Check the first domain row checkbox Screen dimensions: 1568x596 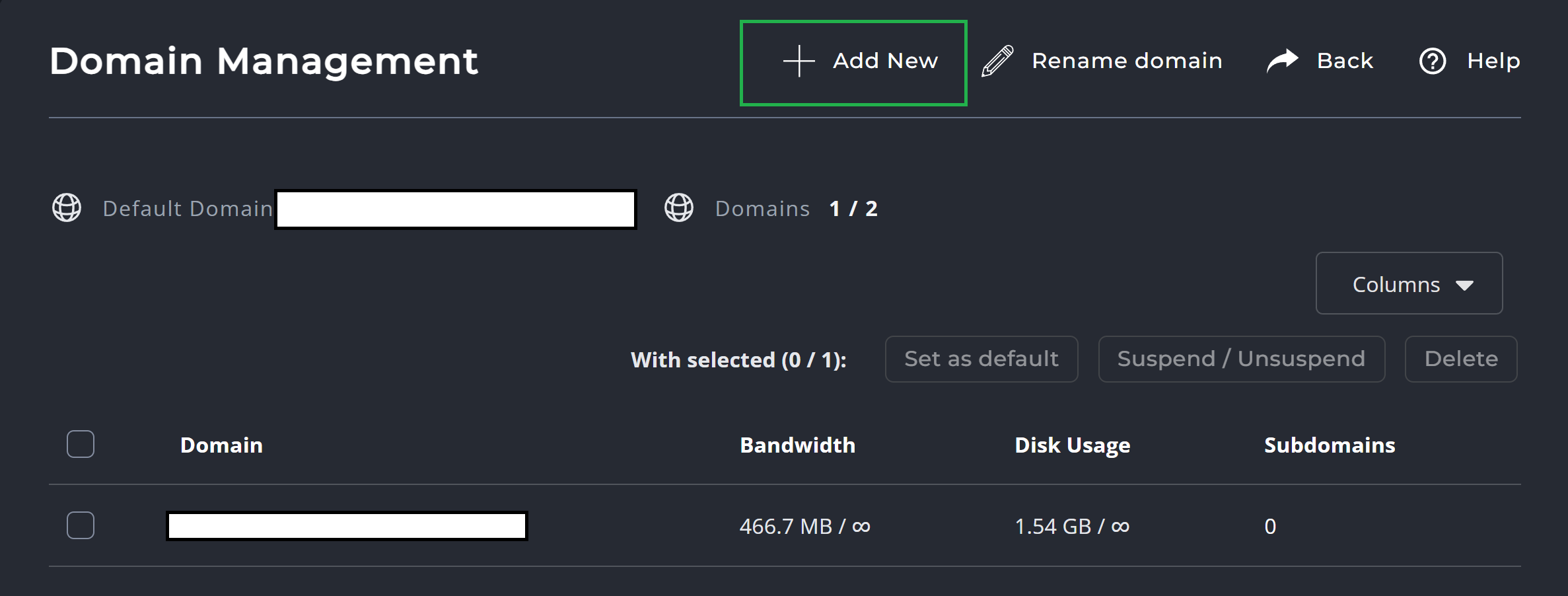81,525
